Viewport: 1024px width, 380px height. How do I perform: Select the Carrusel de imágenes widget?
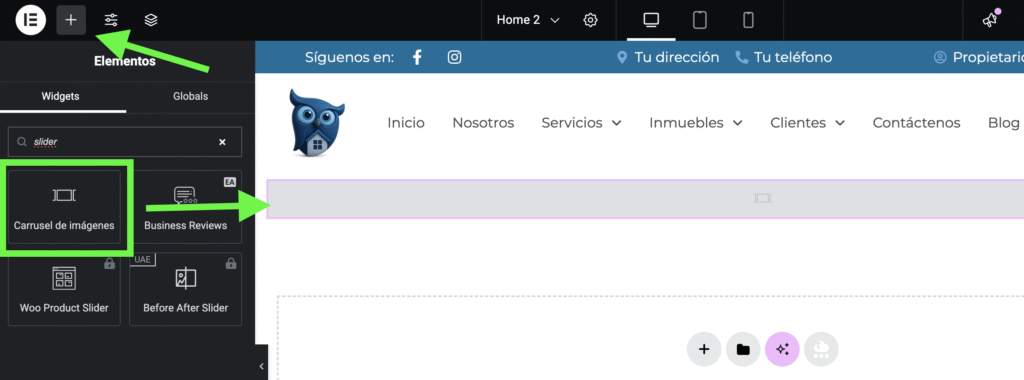point(64,207)
